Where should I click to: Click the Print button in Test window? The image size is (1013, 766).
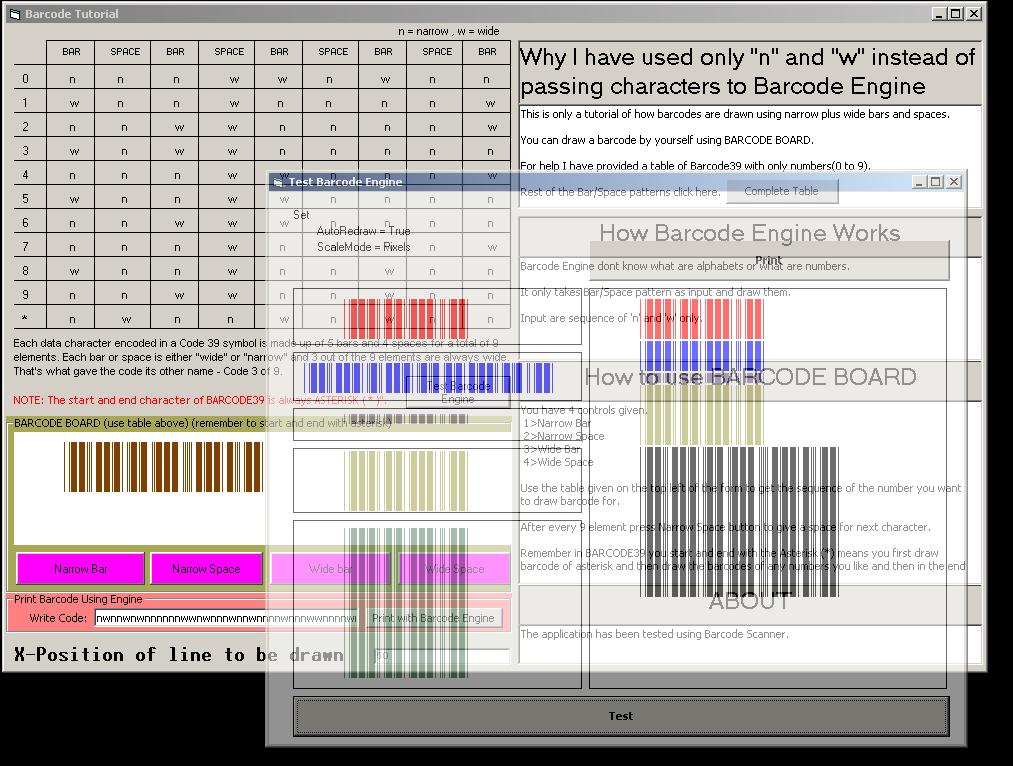coord(768,260)
